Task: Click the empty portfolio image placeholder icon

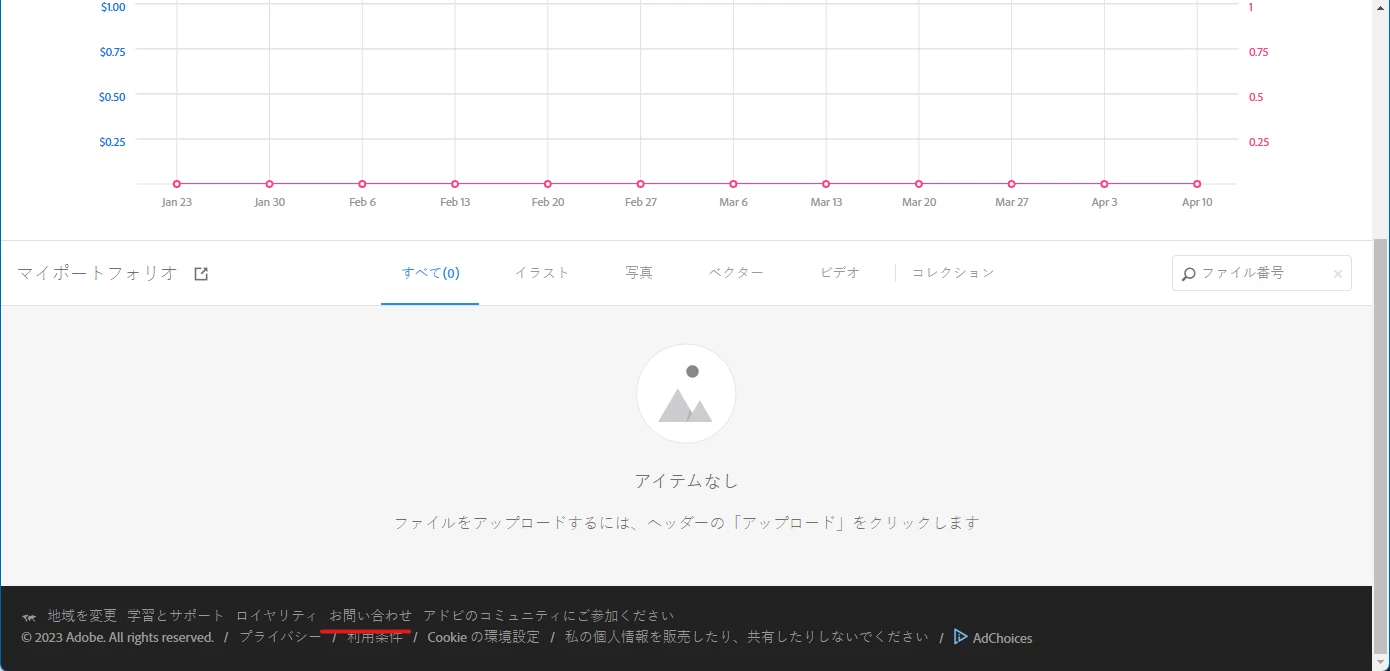Action: click(686, 394)
